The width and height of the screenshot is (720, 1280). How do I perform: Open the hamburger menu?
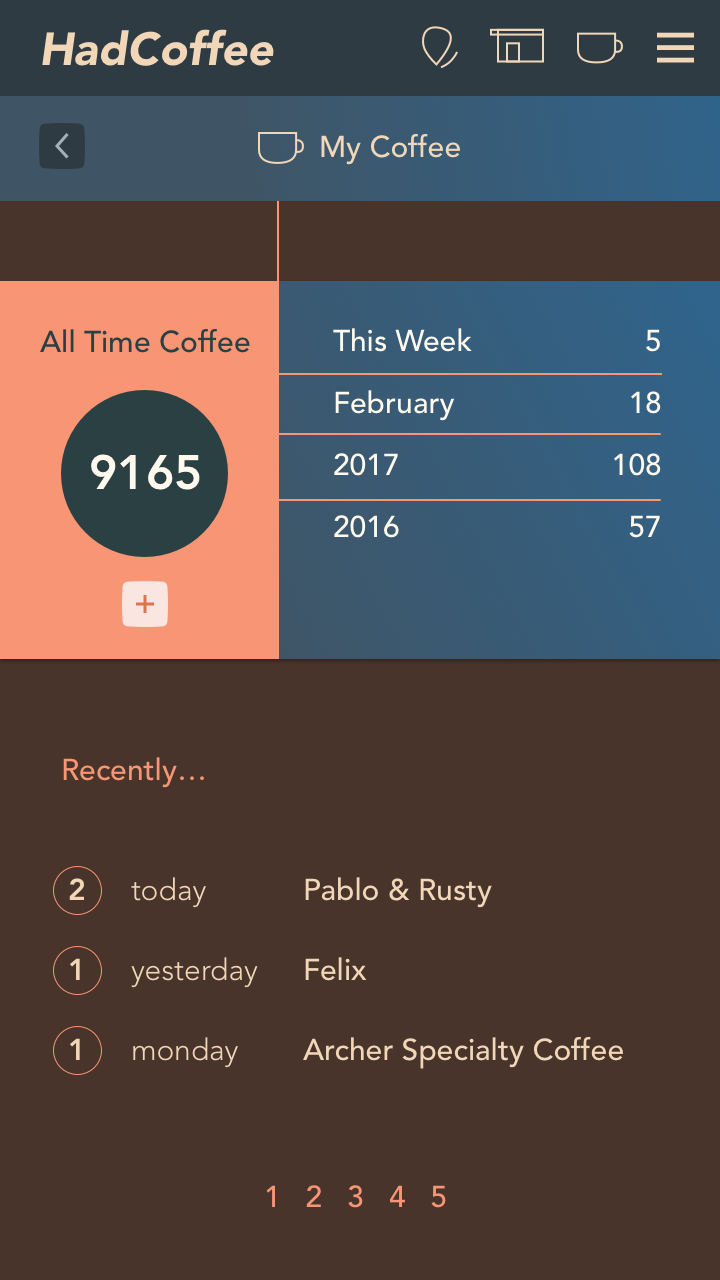point(675,47)
